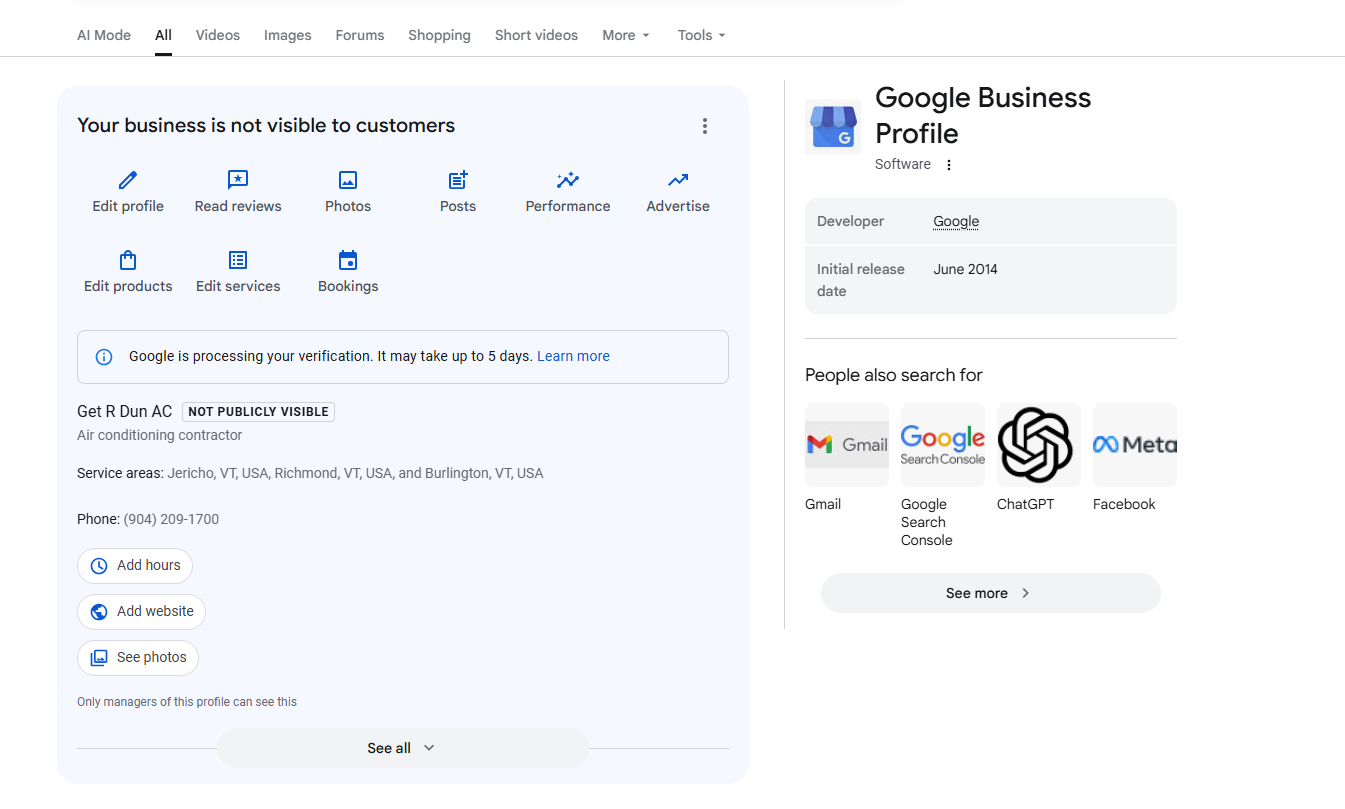
Task: Click the info icon in verification notice
Action: click(x=104, y=357)
